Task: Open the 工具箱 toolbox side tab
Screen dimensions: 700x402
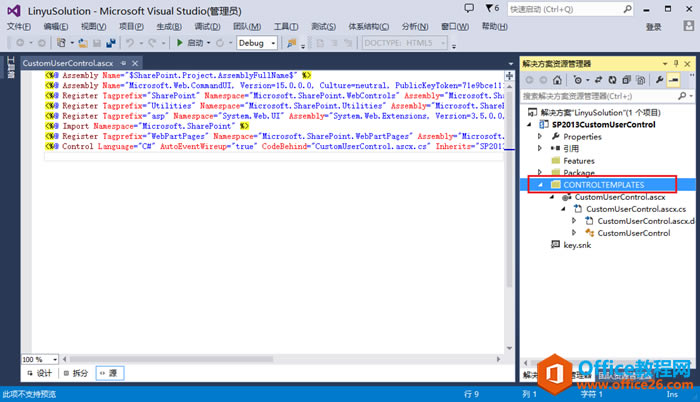Action: (10, 67)
